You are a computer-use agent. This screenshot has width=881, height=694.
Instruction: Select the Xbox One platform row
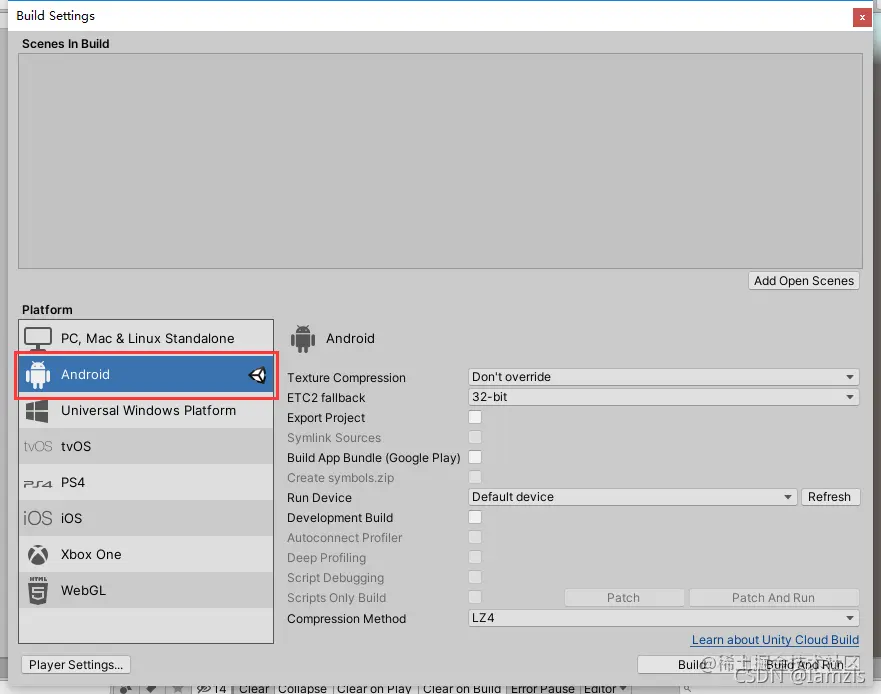(146, 554)
